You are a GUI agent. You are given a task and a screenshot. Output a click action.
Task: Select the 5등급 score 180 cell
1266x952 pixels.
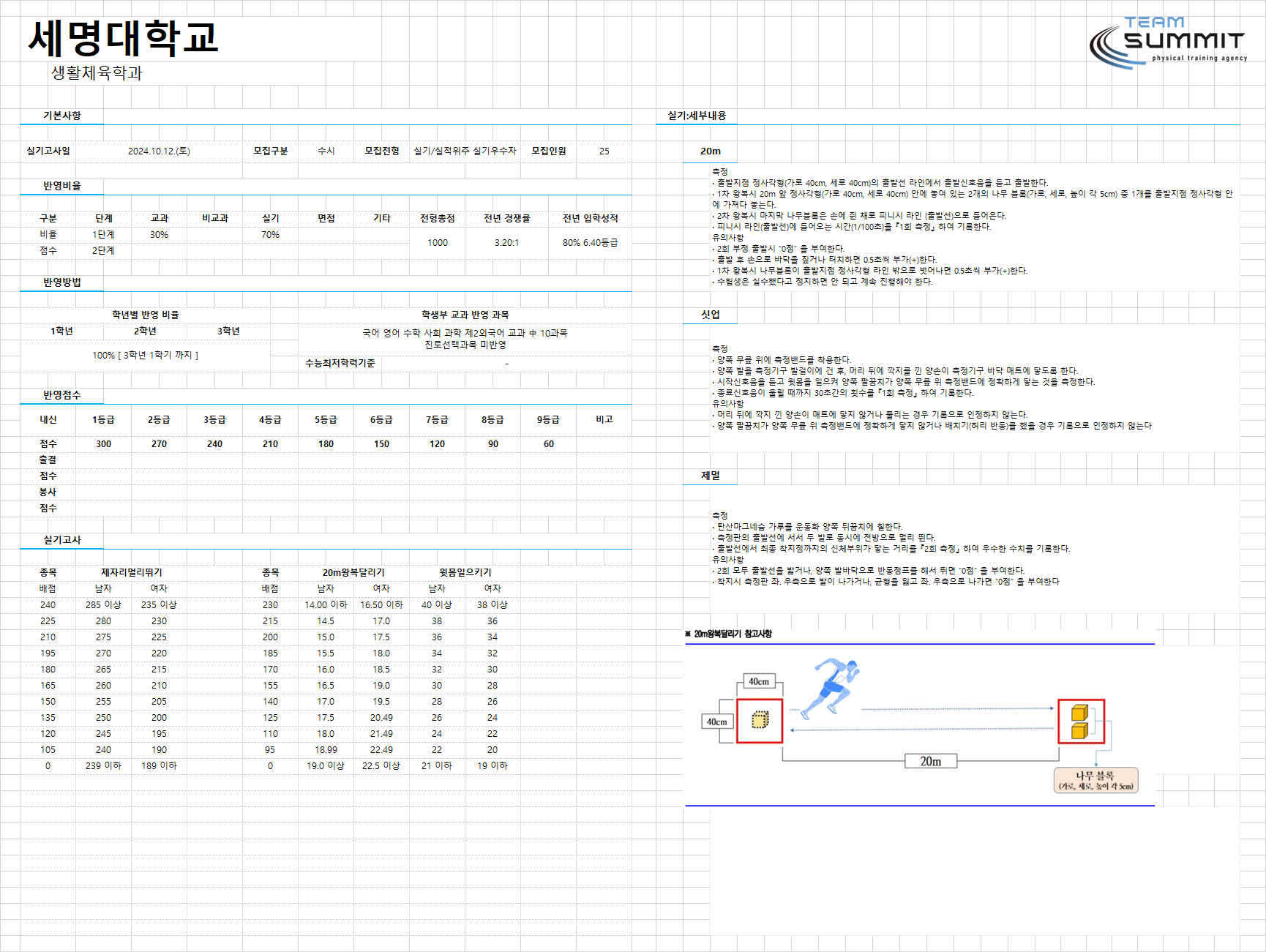(326, 444)
